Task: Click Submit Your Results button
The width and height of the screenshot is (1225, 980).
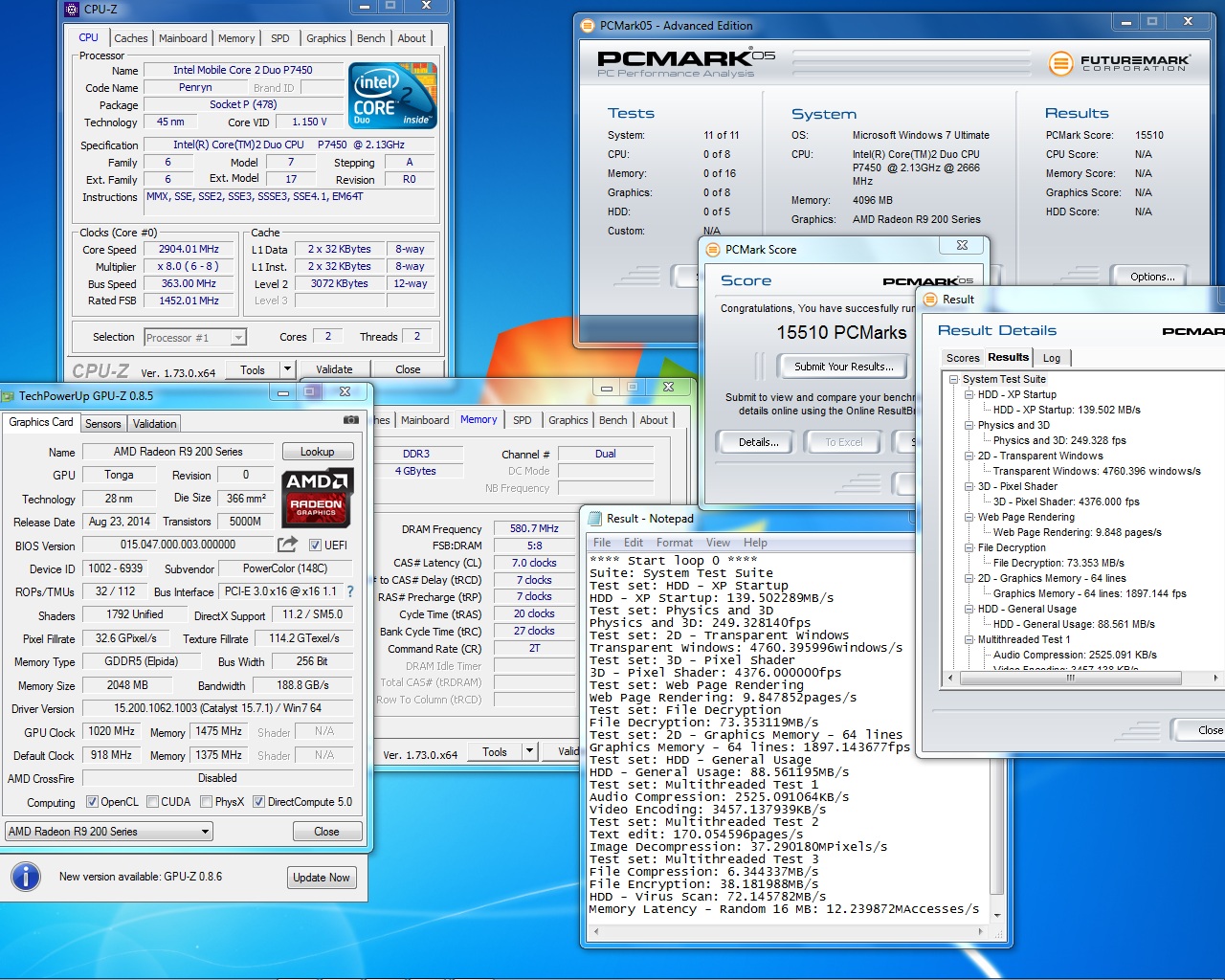Action: (844, 367)
